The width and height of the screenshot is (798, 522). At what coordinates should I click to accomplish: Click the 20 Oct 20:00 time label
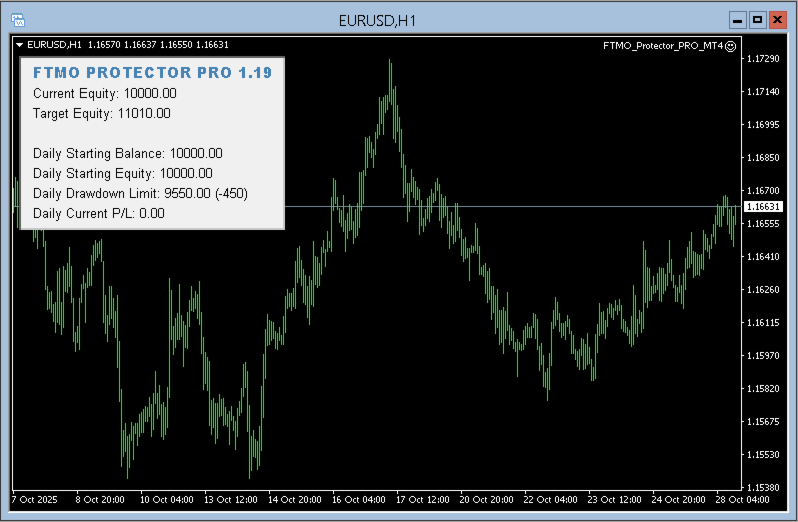(487, 500)
